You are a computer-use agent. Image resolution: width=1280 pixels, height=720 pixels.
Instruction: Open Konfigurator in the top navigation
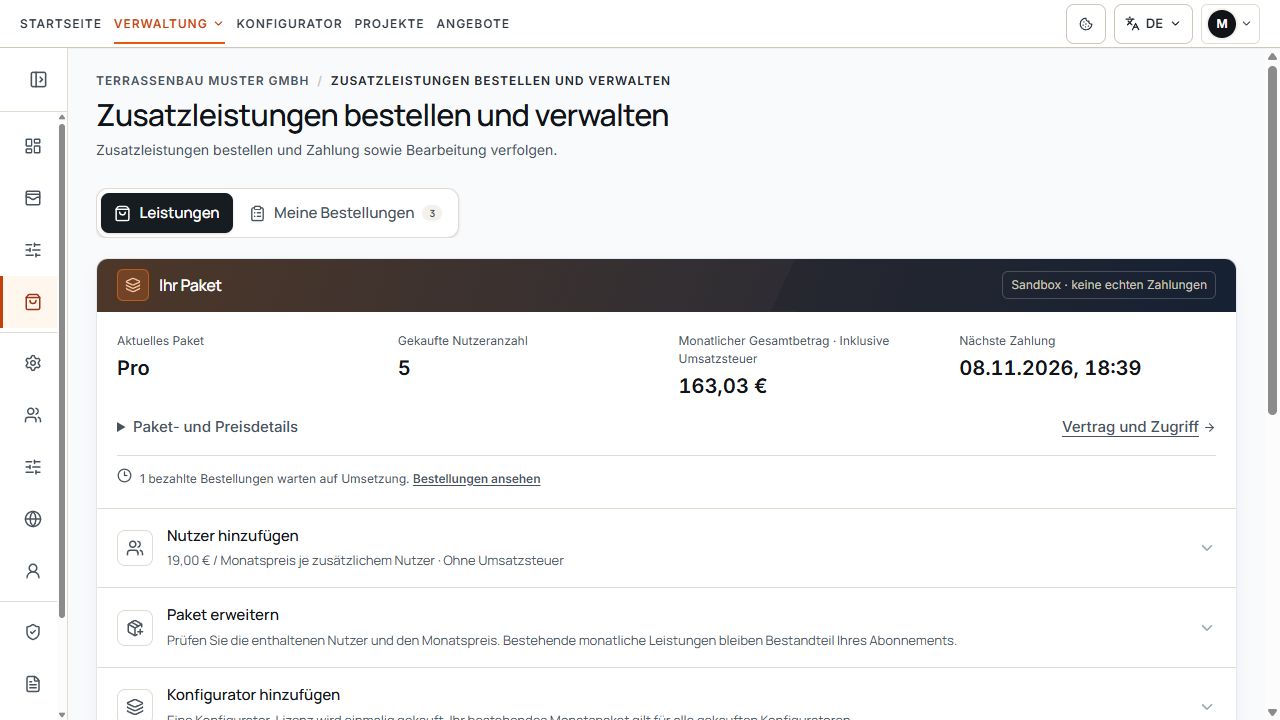(289, 23)
